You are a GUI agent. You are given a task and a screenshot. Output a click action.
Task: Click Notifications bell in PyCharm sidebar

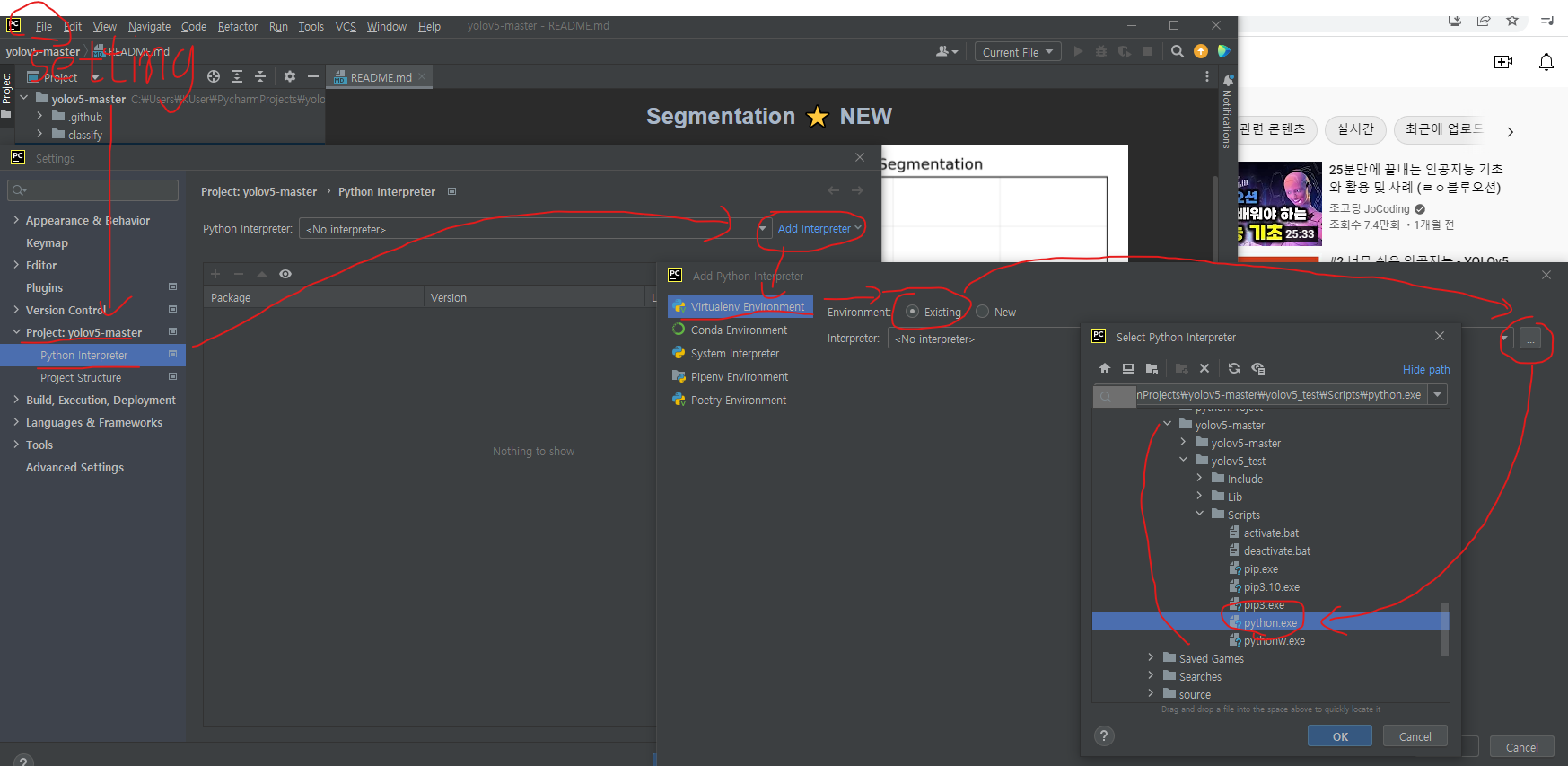click(x=1228, y=81)
